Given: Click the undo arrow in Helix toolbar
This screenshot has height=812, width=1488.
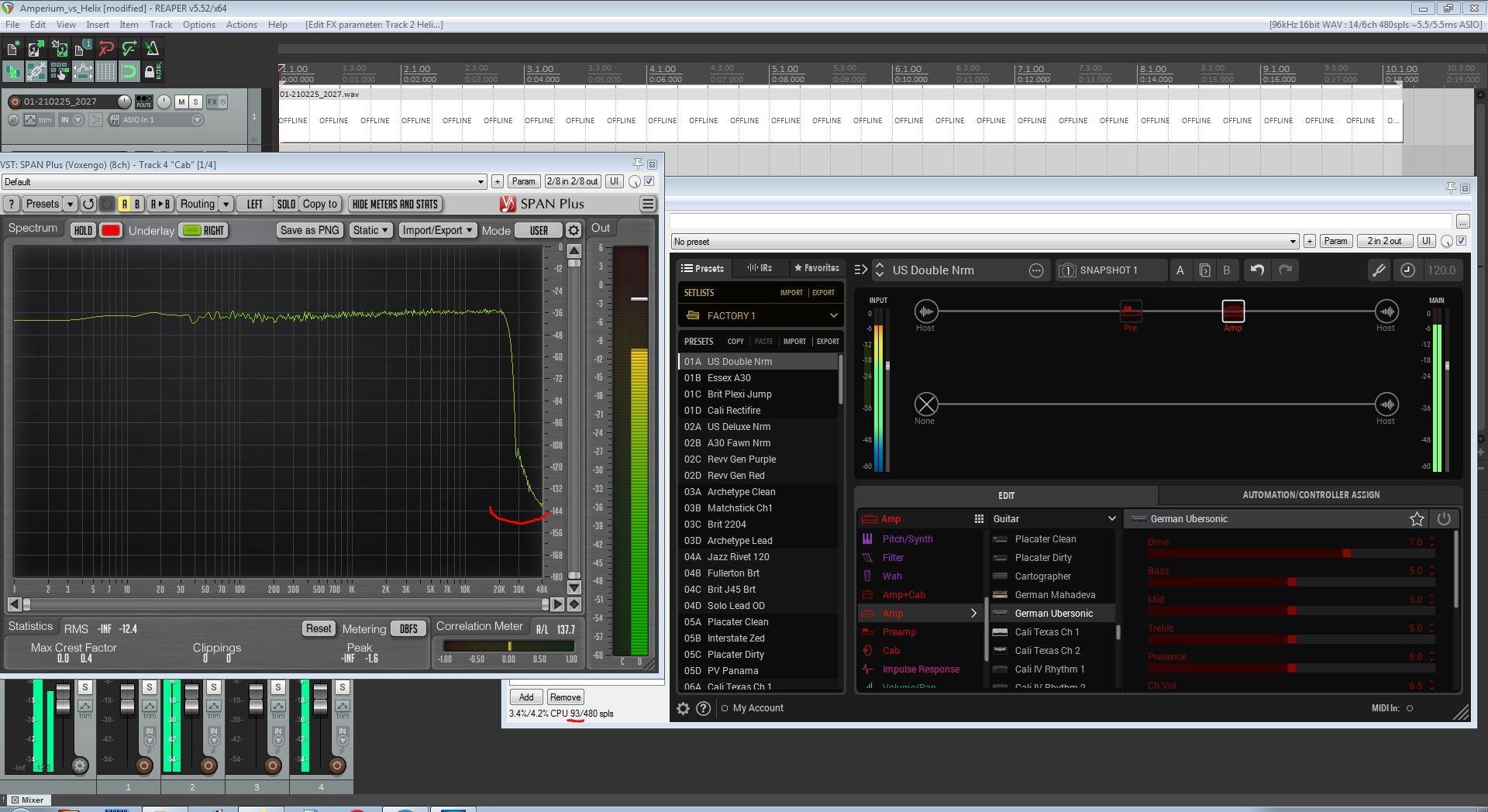Looking at the screenshot, I should click(1257, 270).
